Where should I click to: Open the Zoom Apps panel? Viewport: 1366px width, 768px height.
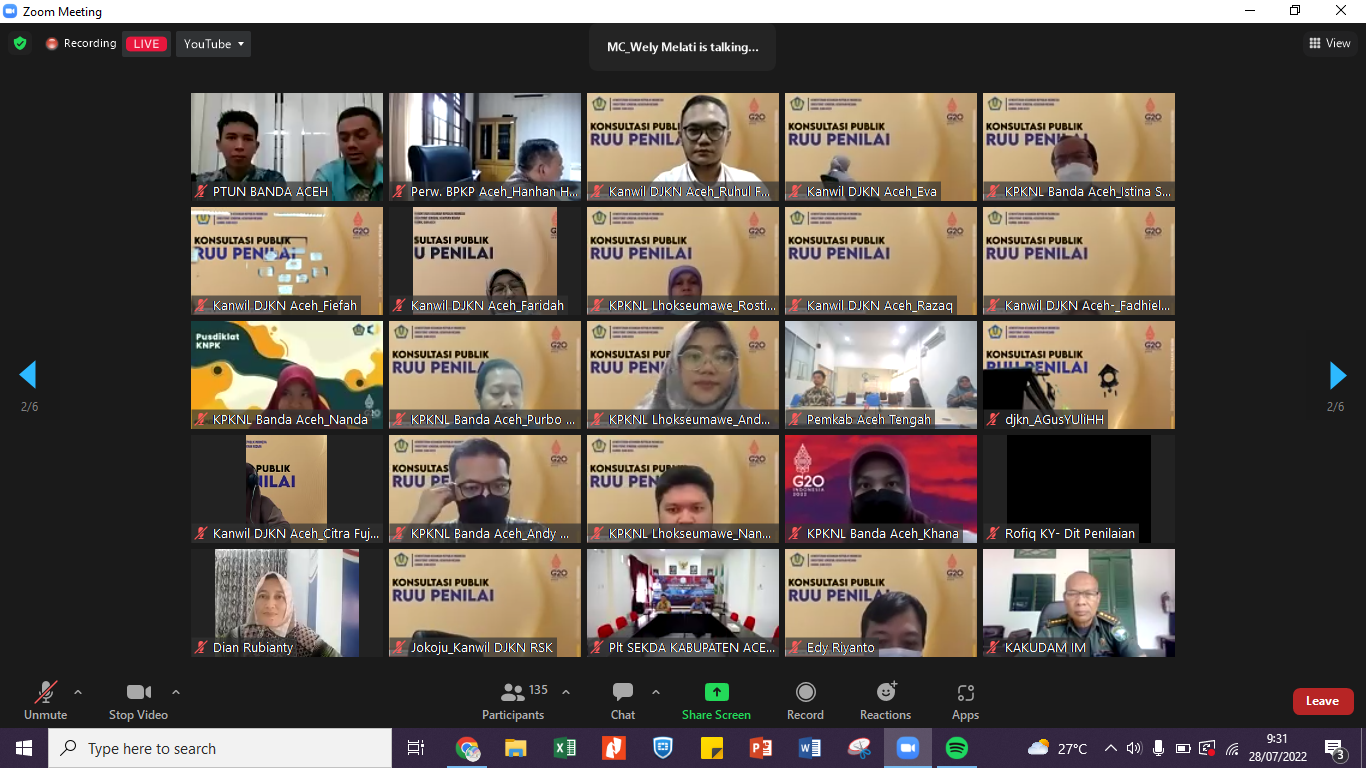coord(965,700)
